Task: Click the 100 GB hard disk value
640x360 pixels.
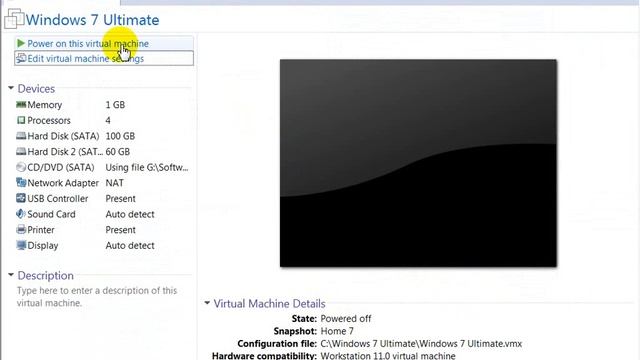Action: point(120,136)
